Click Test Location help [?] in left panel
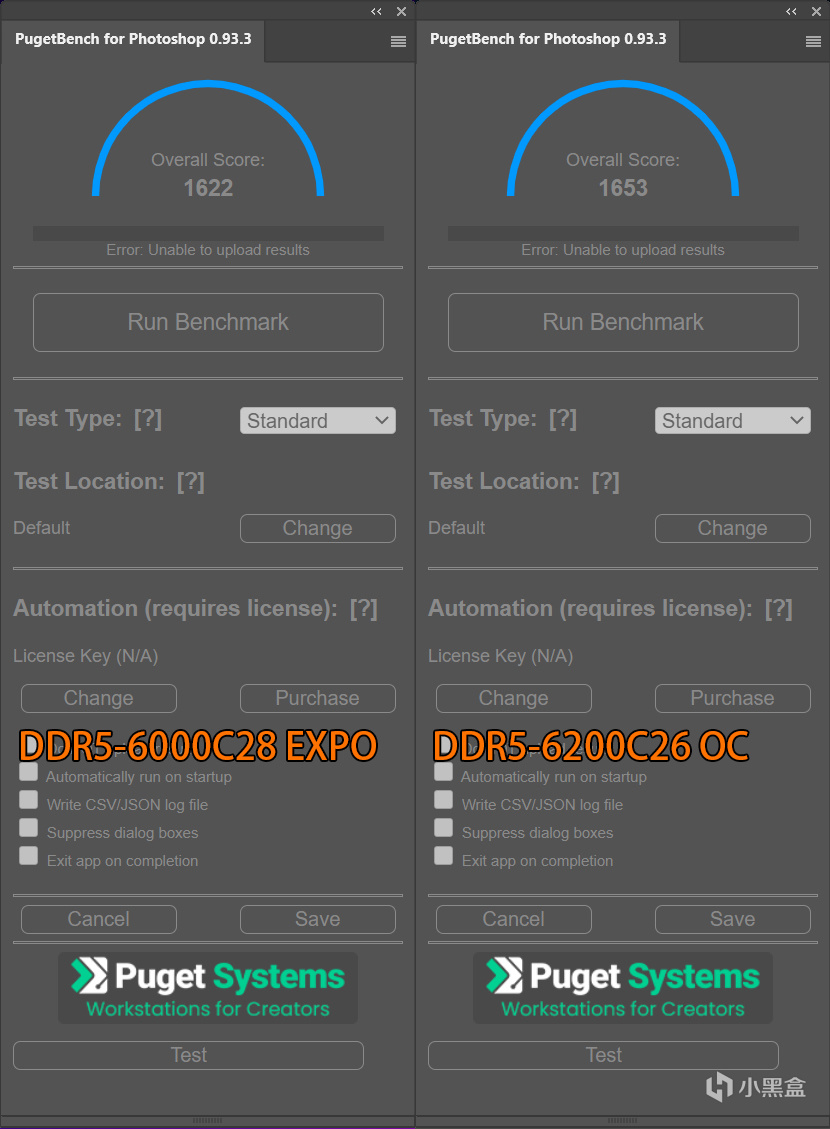 191,482
